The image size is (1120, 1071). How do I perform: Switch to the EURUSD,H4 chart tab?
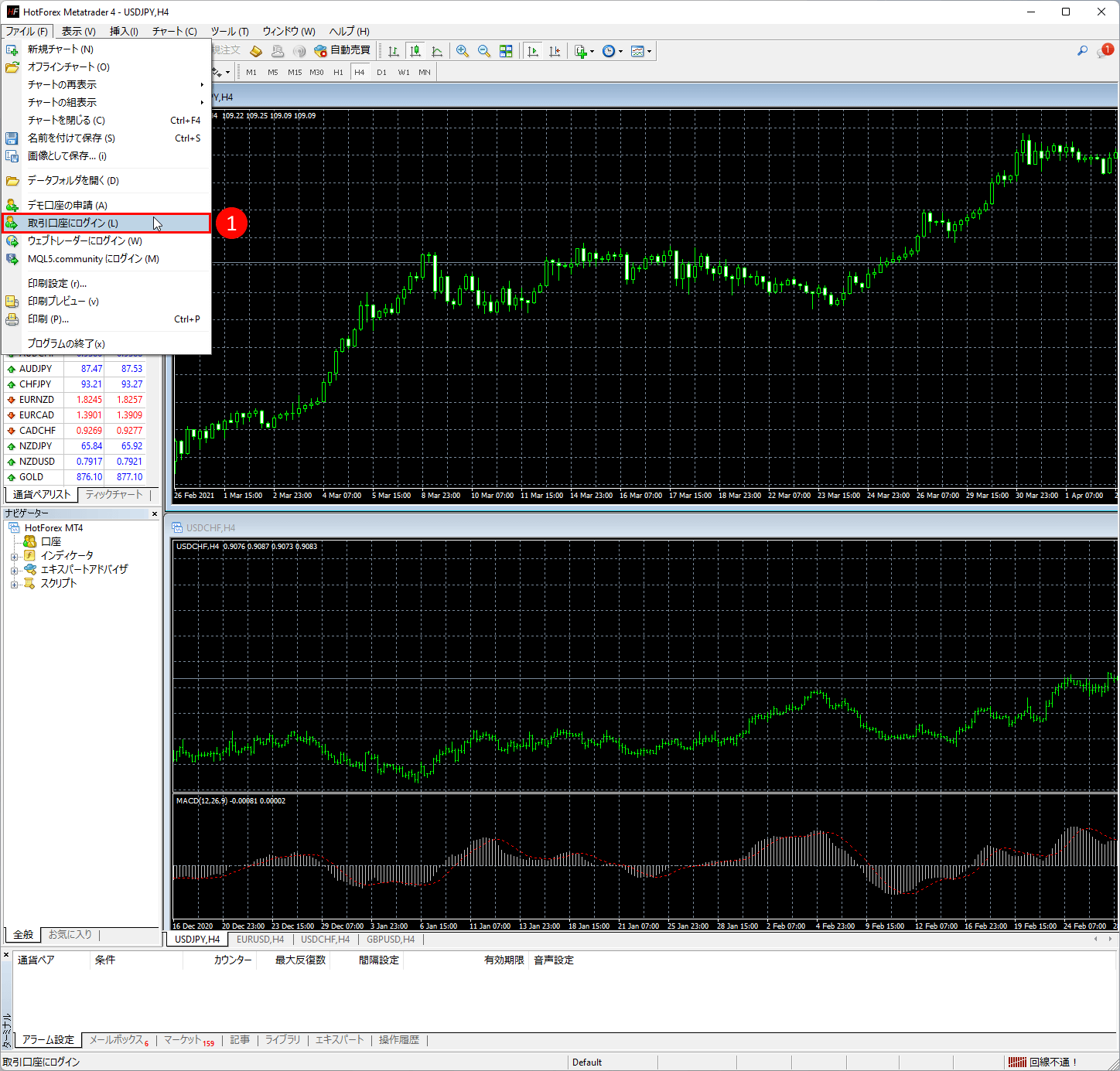pyautogui.click(x=260, y=940)
